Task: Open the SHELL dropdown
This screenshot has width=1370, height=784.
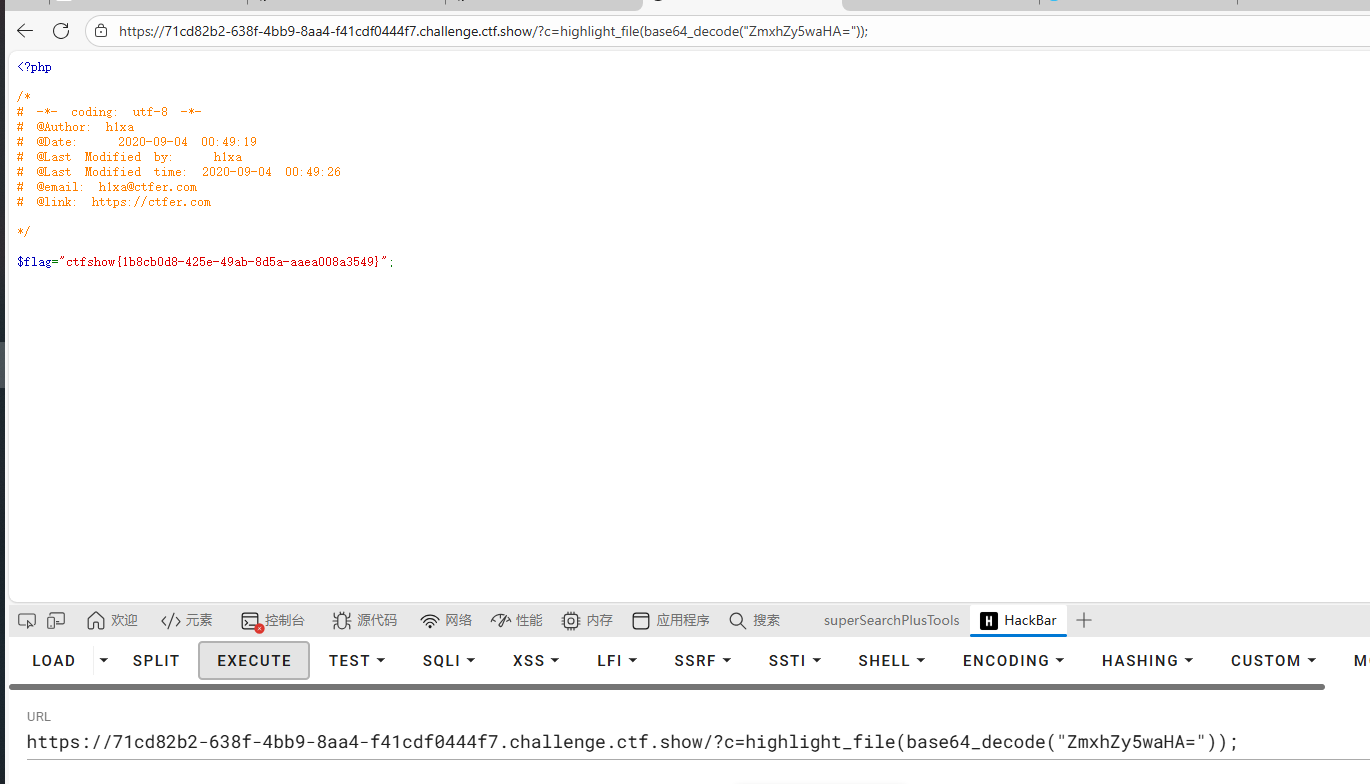Action: (892, 661)
